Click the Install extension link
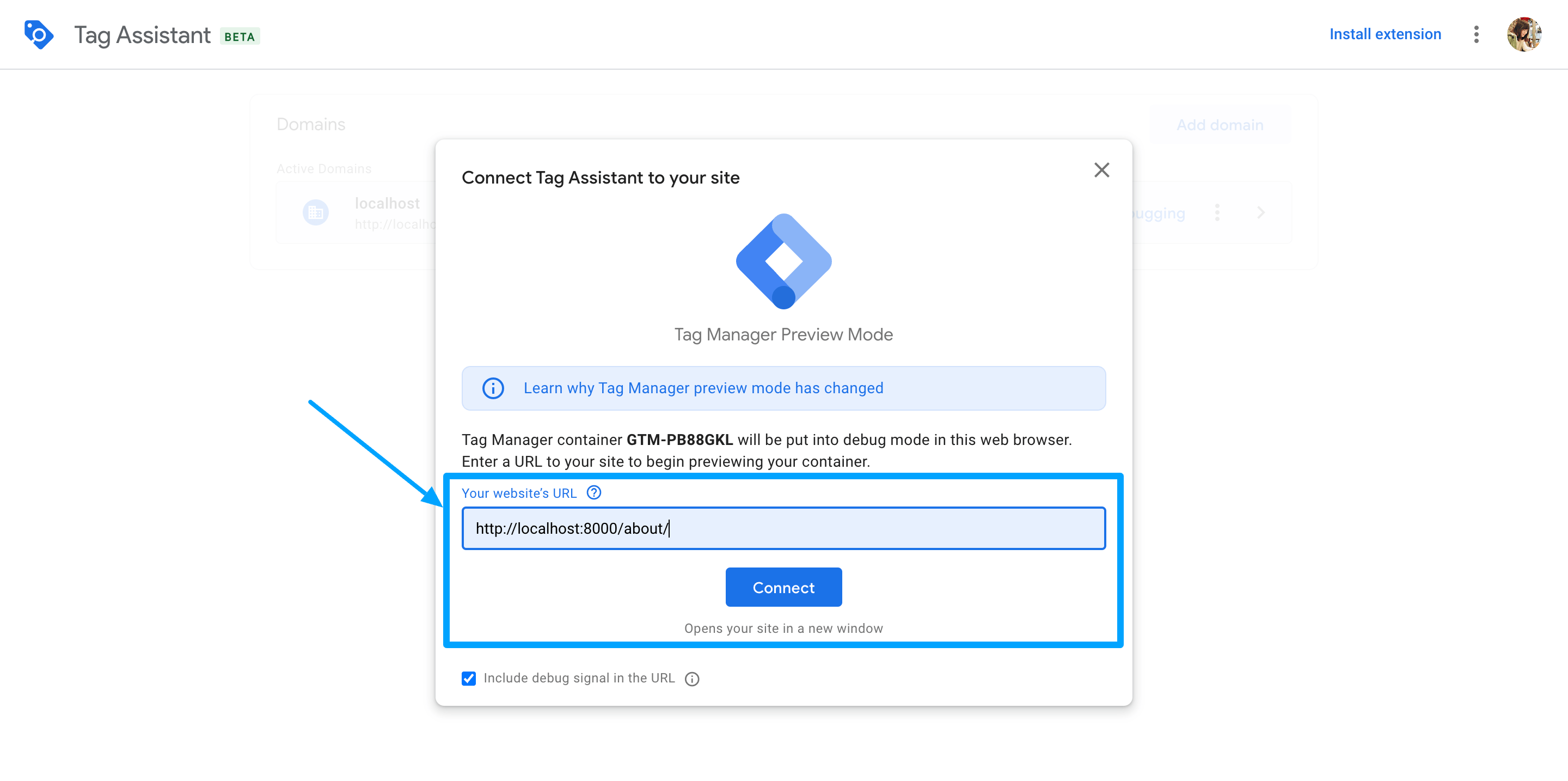Viewport: 1568px width, 781px height. click(1385, 34)
